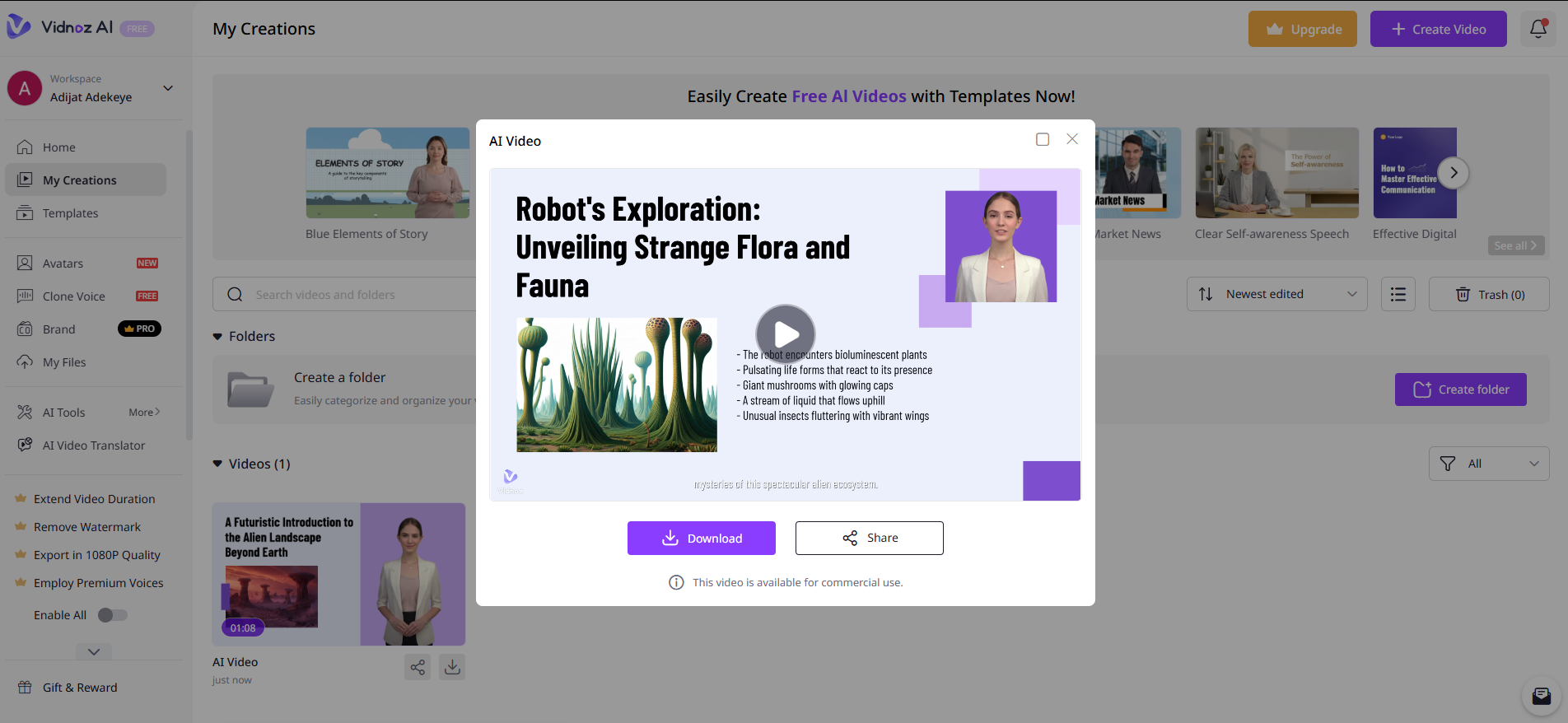Click download icon under the video thumbnail

coord(452,667)
